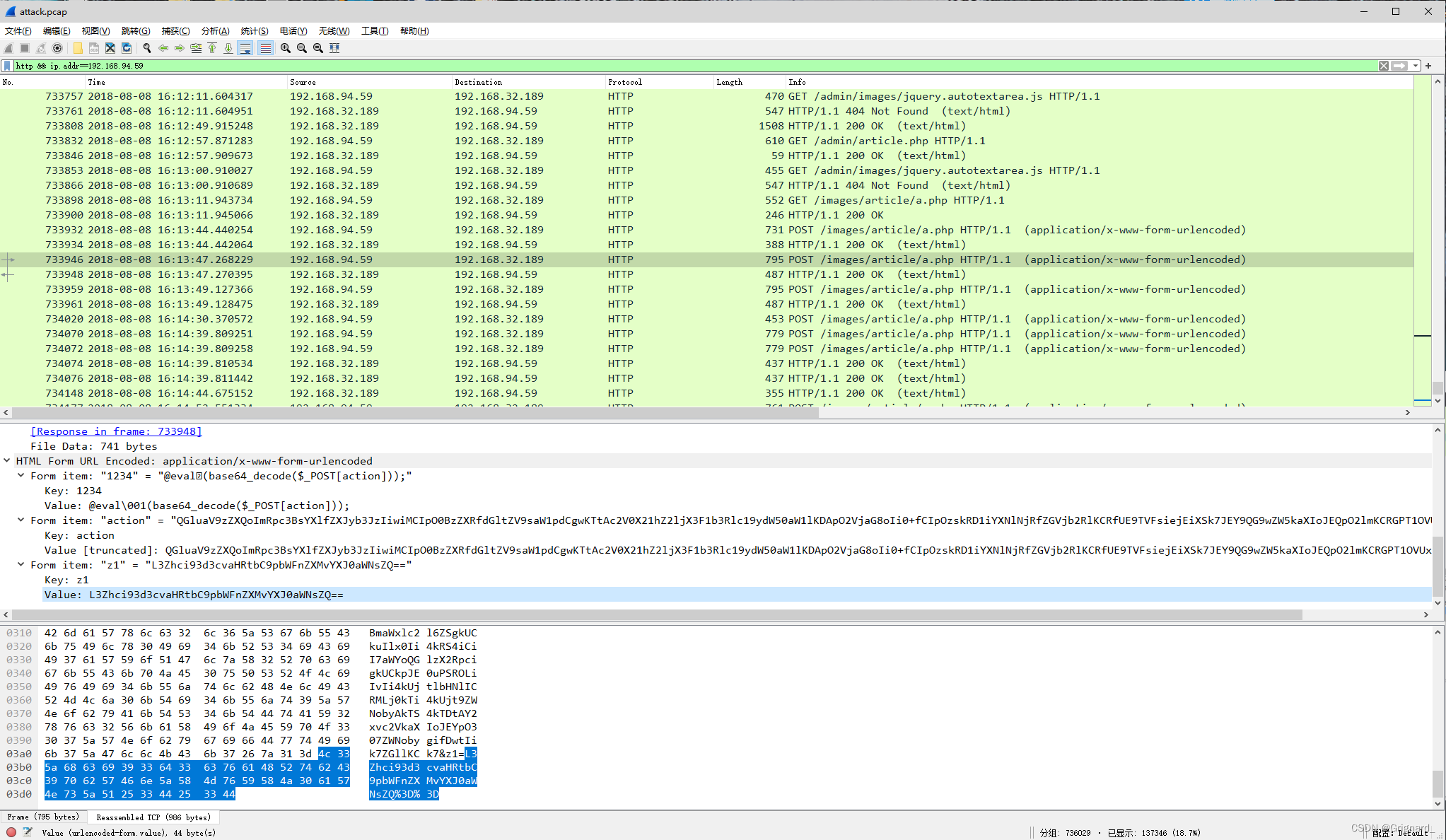Collapse Form item "z1" node
1446x840 pixels.
point(21,565)
